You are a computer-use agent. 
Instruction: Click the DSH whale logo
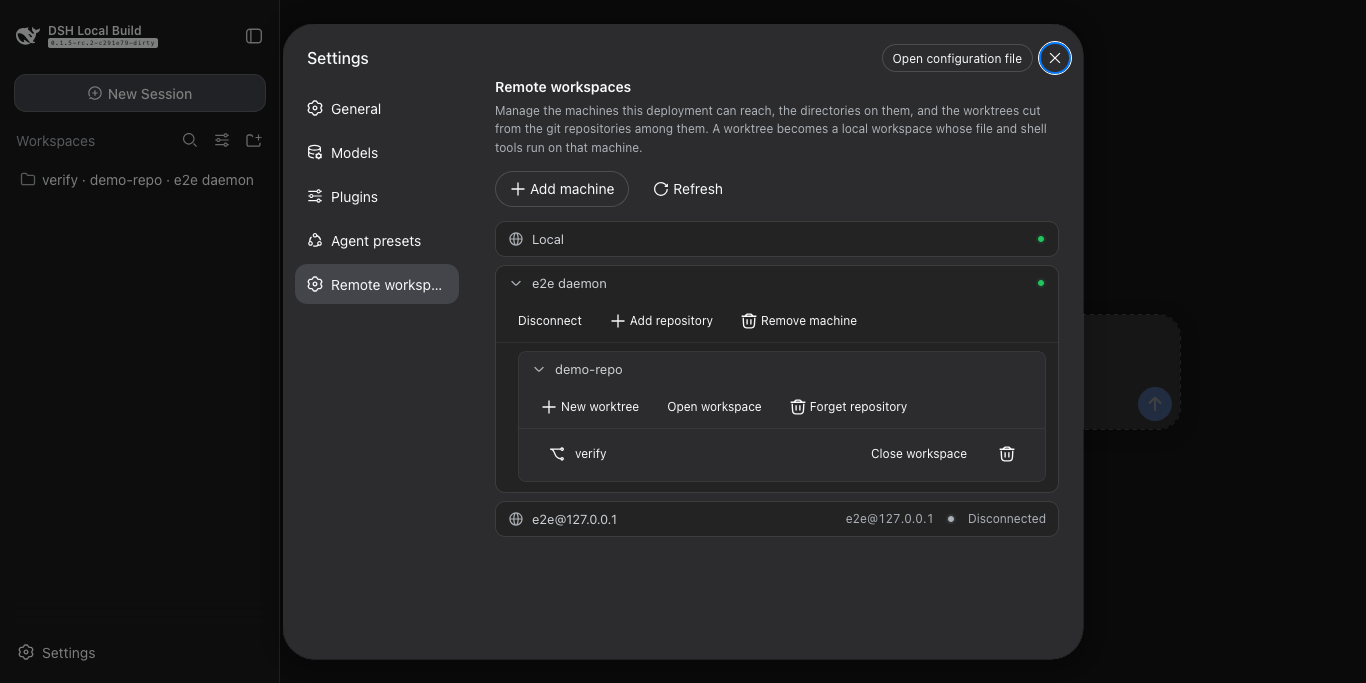pyautogui.click(x=28, y=36)
